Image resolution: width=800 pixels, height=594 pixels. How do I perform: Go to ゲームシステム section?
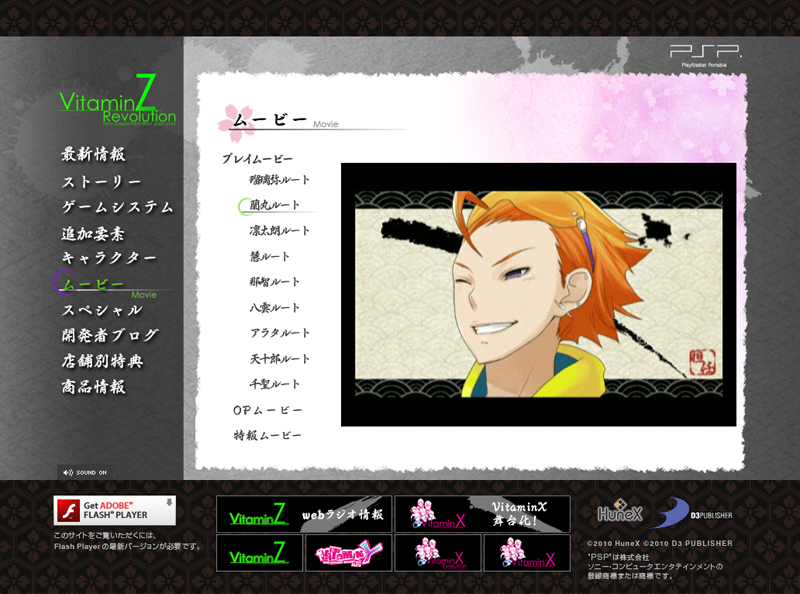pyautogui.click(x=117, y=207)
